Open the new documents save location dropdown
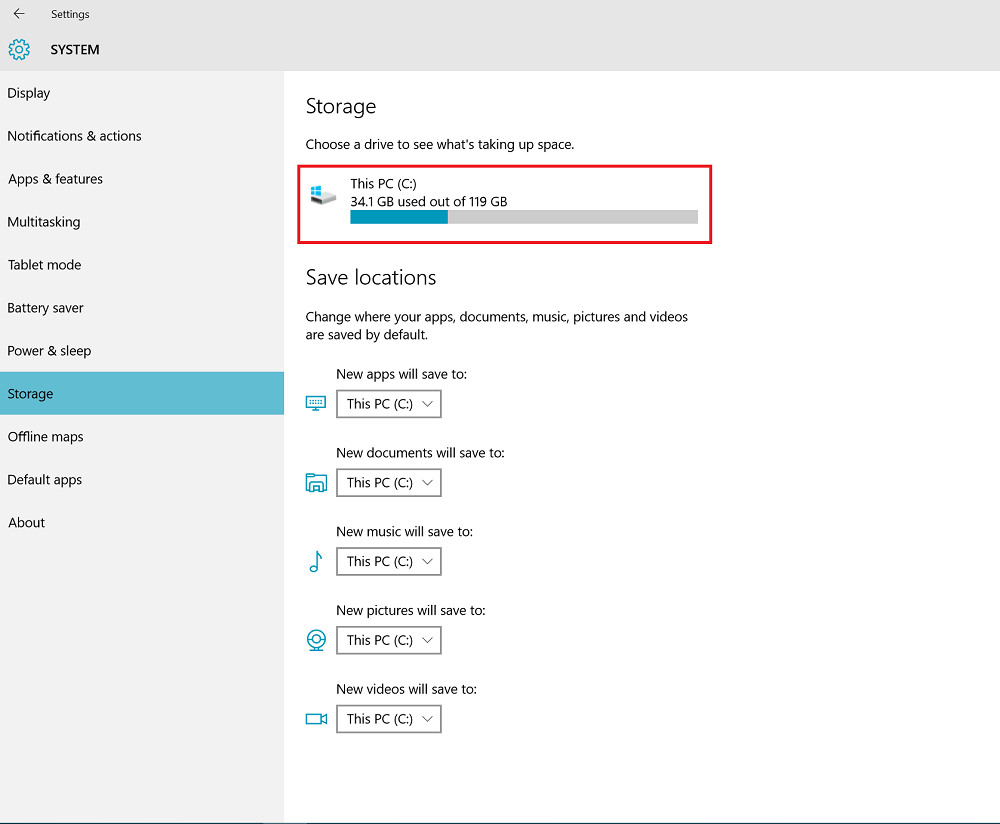This screenshot has width=1000, height=824. click(389, 483)
